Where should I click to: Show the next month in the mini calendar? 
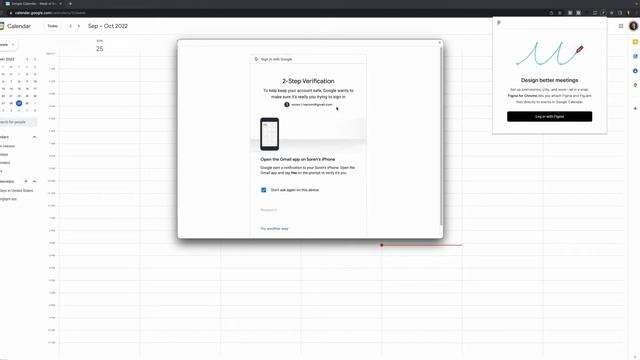(x=35, y=59)
